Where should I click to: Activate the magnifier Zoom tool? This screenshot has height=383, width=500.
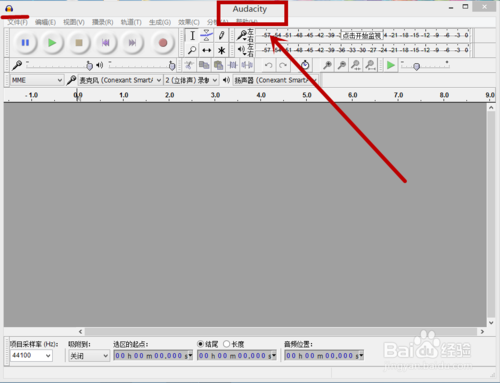click(192, 50)
